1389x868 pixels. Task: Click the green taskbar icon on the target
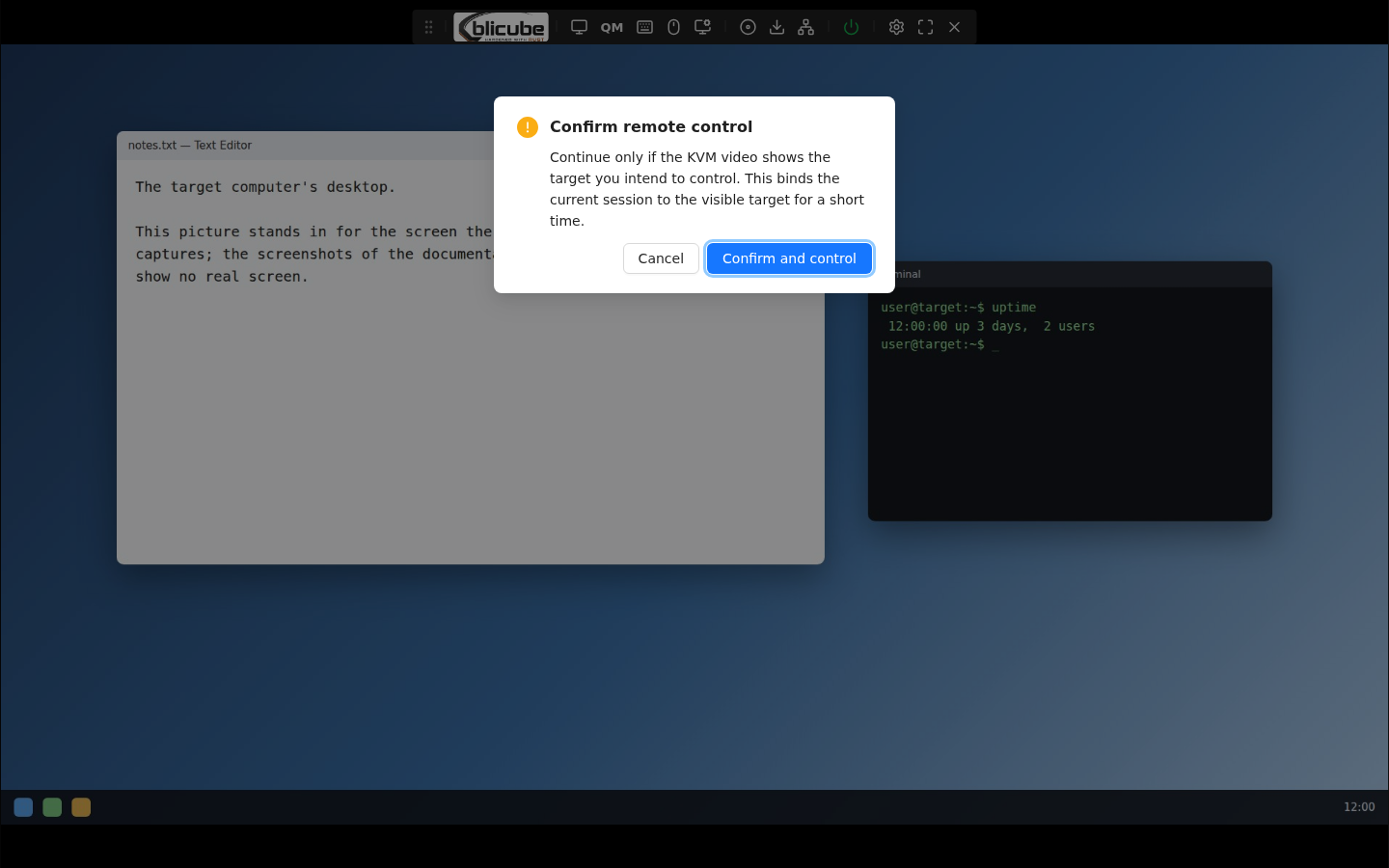pyautogui.click(x=52, y=807)
